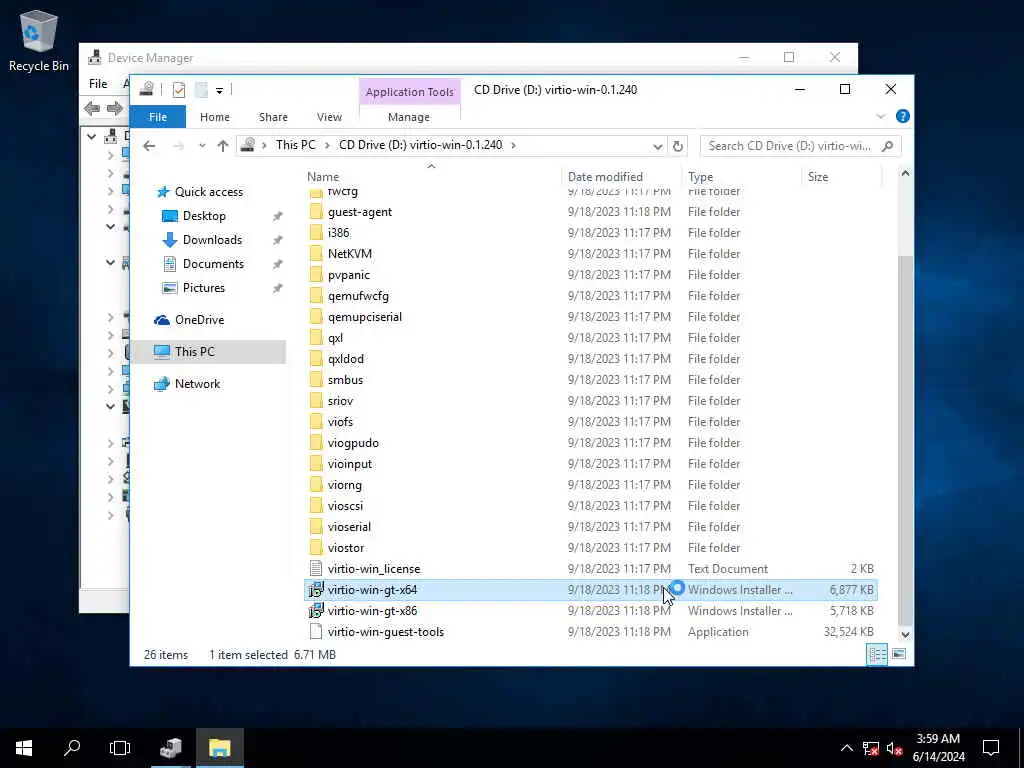Viewport: 1024px width, 768px height.
Task: Open the viostor folder icon
Action: pos(316,548)
